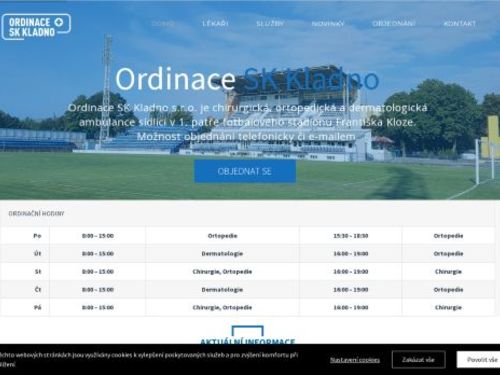
Task: Click Chirurgie, Ortopedie in the St row
Action: [222, 272]
